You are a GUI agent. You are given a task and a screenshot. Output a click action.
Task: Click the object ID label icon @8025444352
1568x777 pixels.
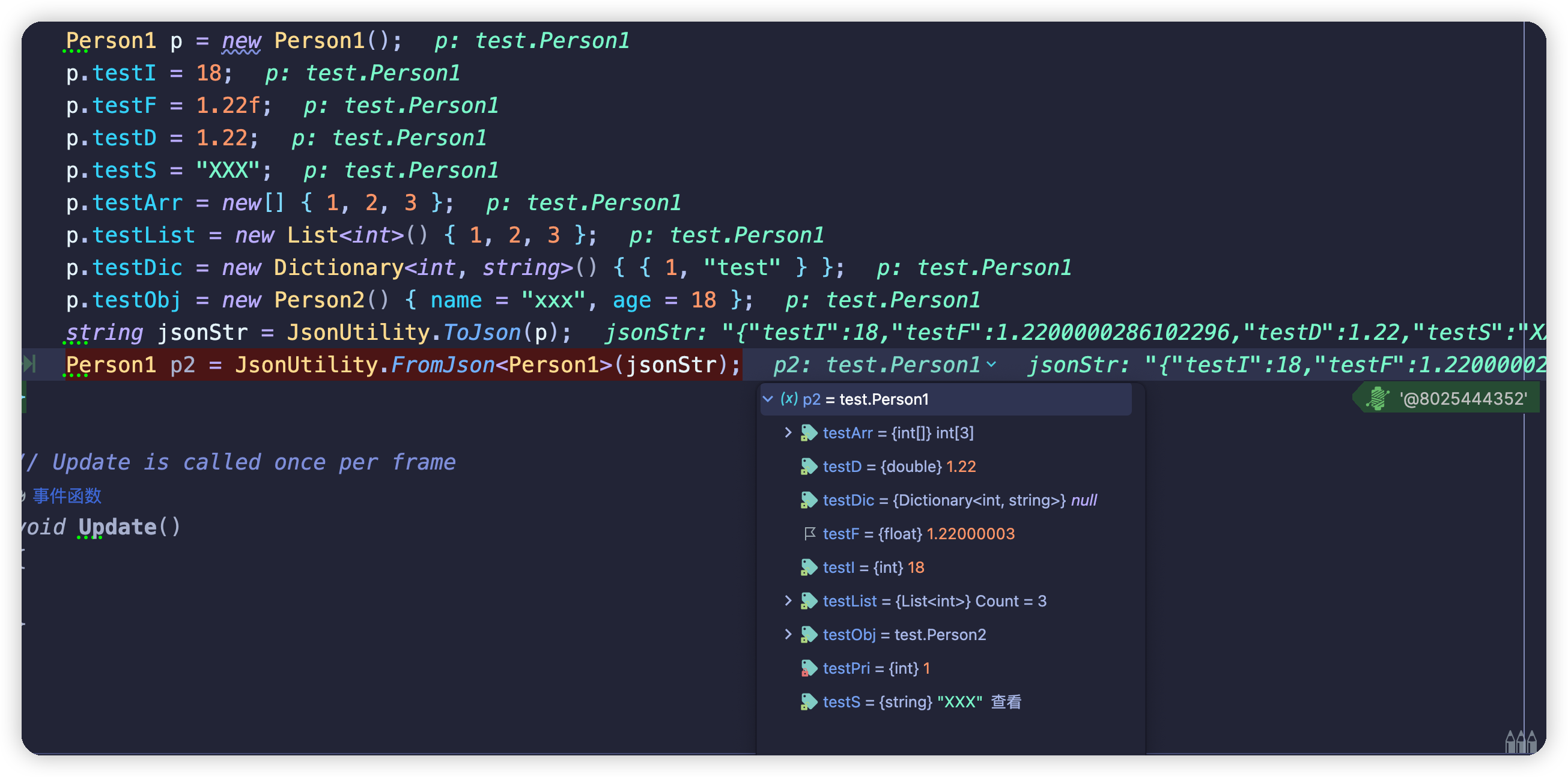[x=1378, y=399]
